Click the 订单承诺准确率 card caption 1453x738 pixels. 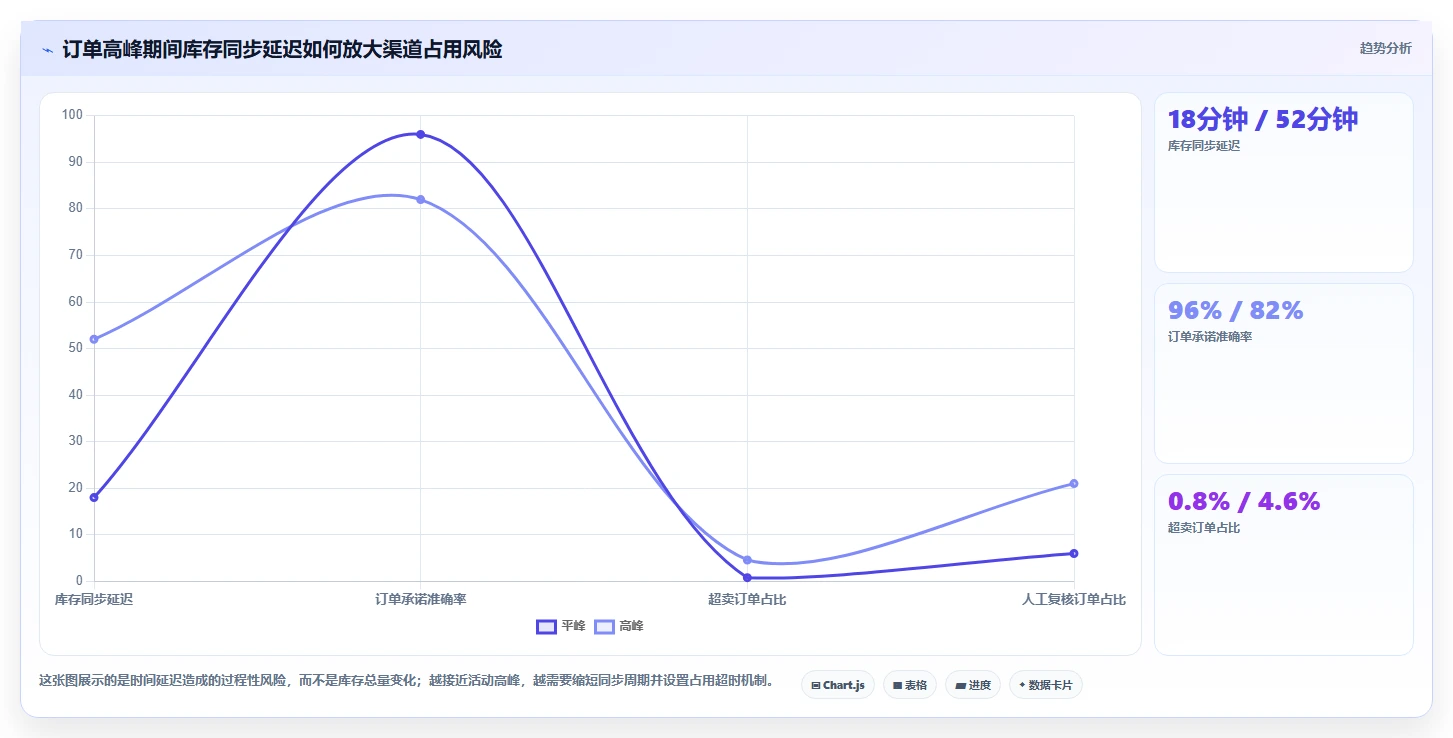[x=1210, y=337]
